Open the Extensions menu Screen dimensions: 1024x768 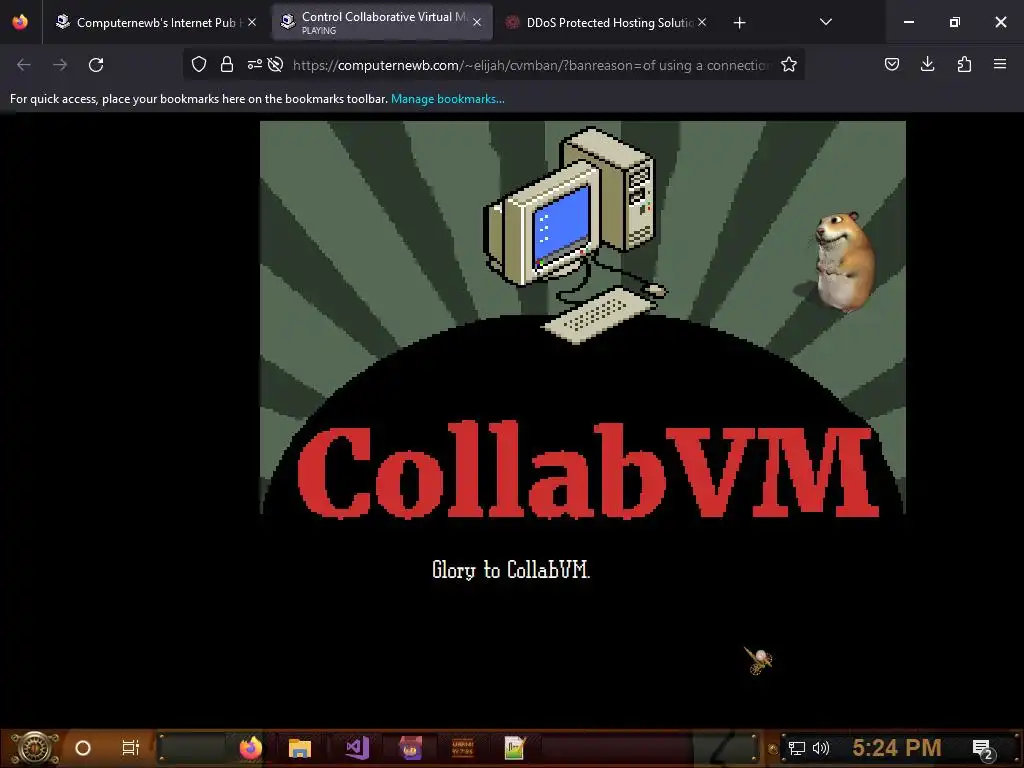point(964,64)
